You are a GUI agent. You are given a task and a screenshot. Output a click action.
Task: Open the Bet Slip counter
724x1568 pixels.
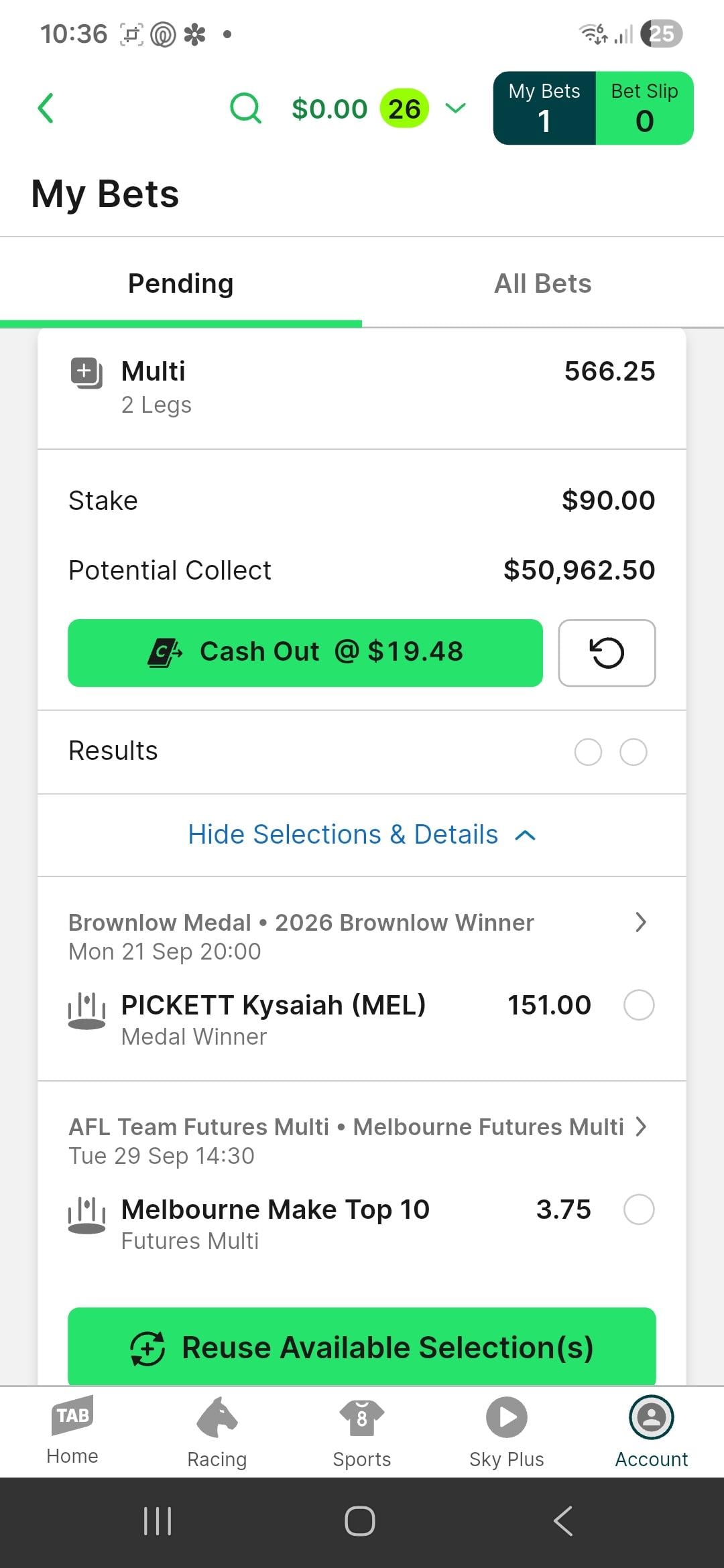tap(644, 109)
